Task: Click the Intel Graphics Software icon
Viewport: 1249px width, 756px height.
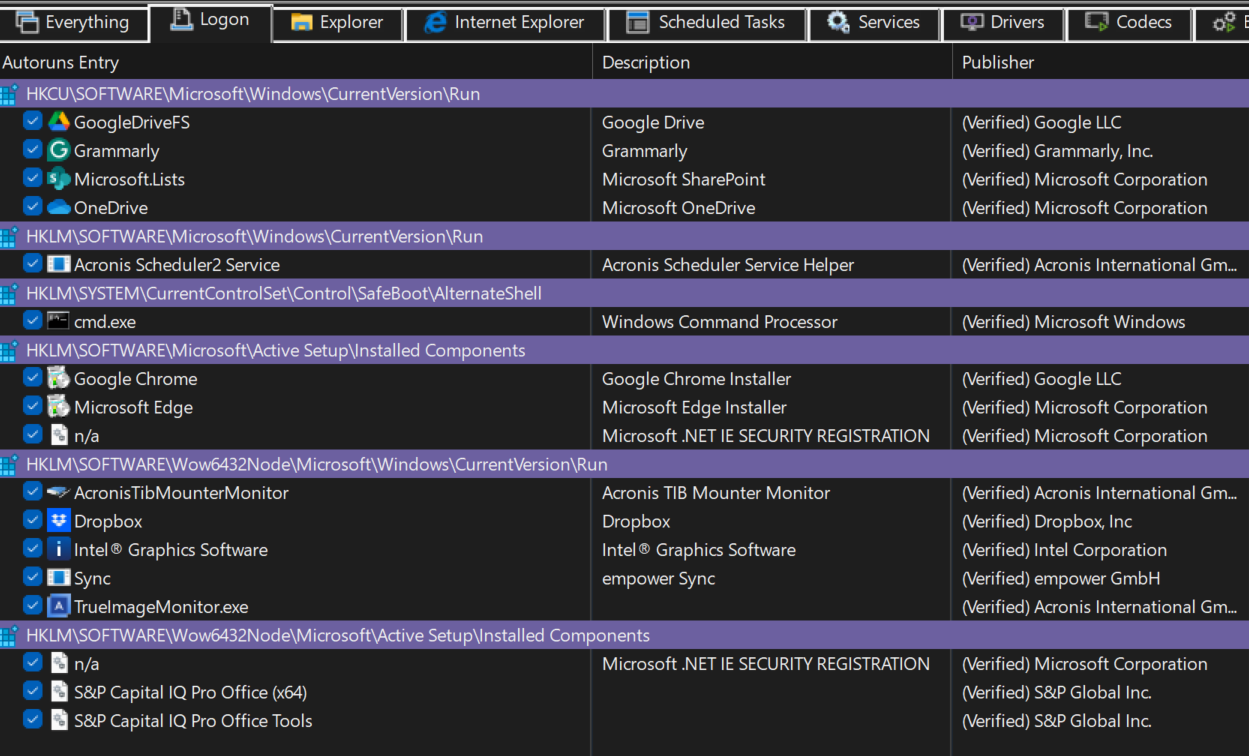Action: point(58,550)
